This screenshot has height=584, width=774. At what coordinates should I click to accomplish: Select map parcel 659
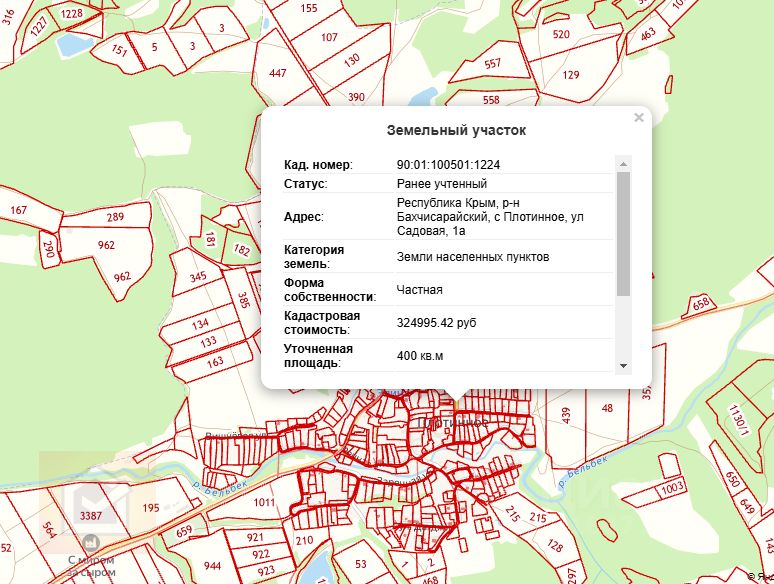point(184,531)
